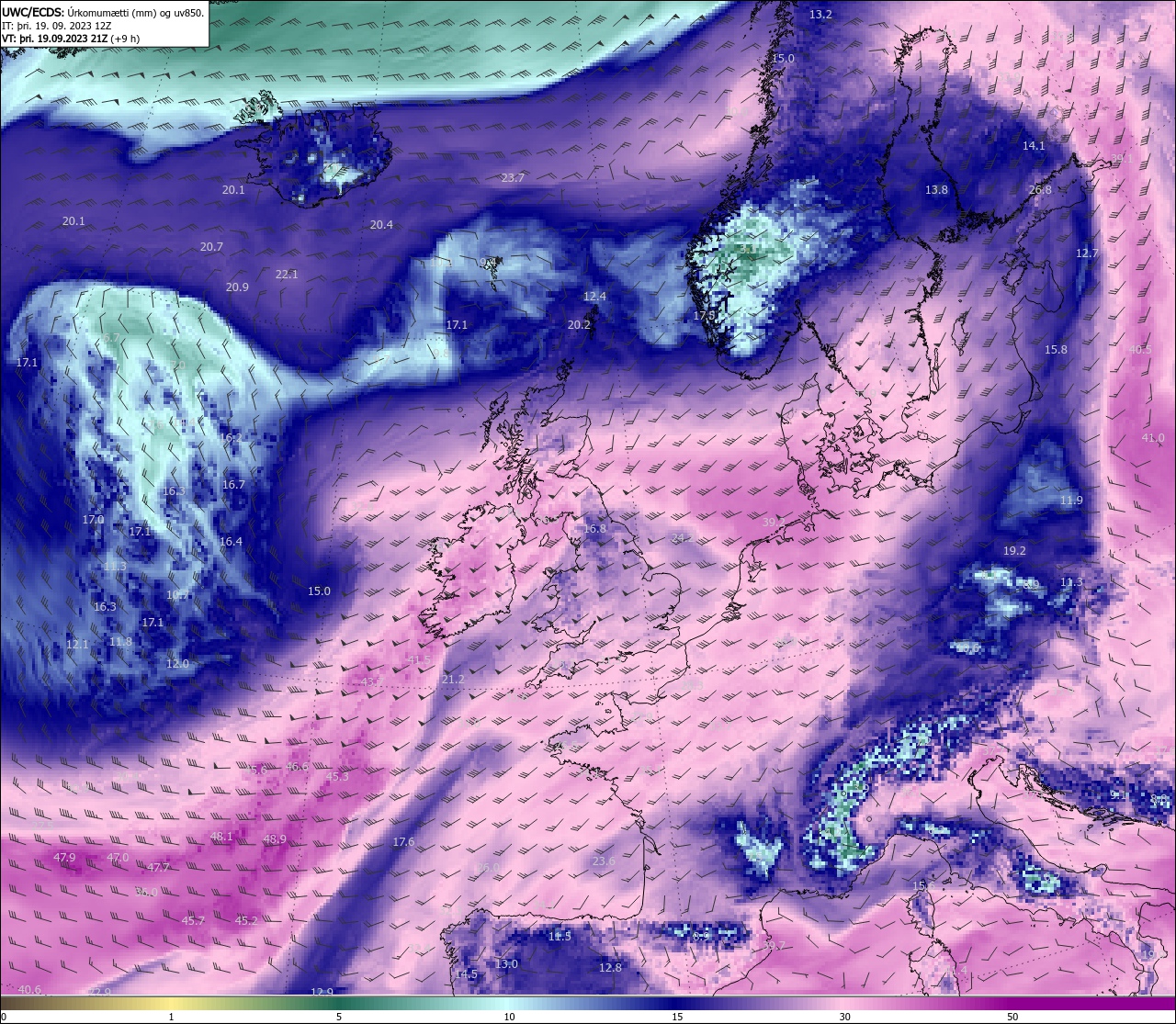This screenshot has width=1176, height=1024.
Task: Click the 45.2 map value
Action: point(246,921)
